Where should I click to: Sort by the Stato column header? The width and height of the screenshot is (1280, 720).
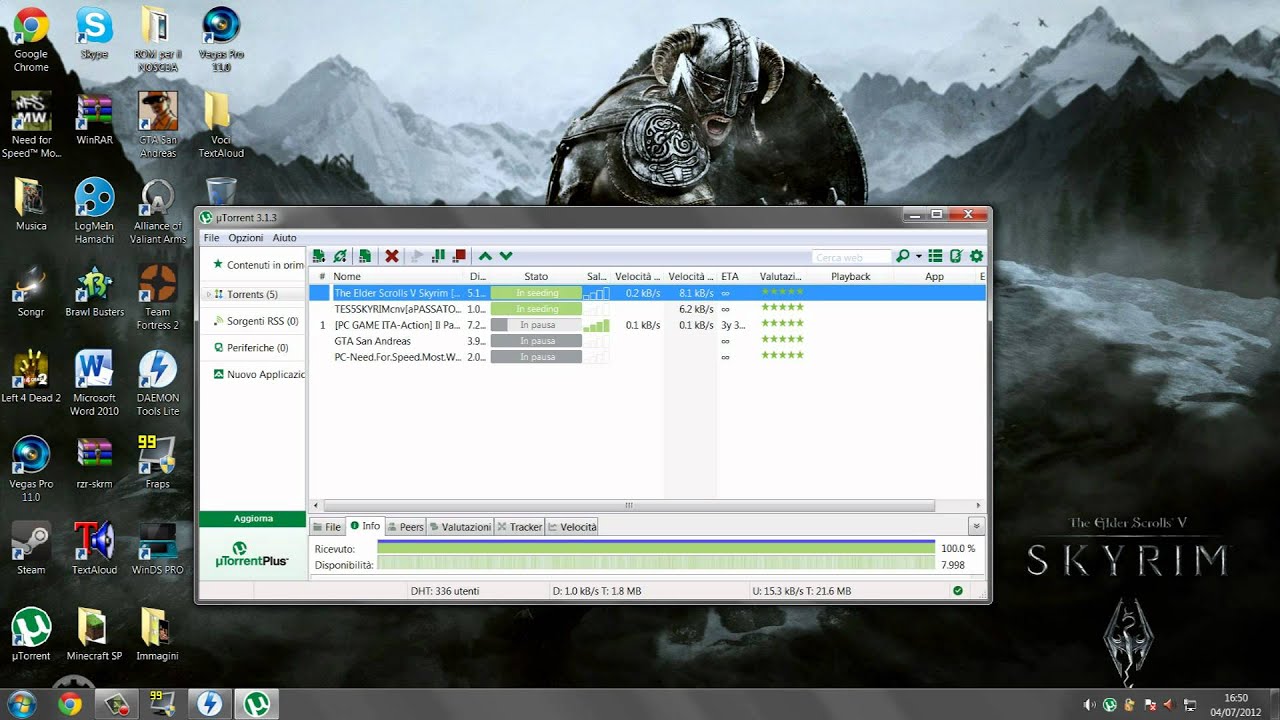pos(536,276)
